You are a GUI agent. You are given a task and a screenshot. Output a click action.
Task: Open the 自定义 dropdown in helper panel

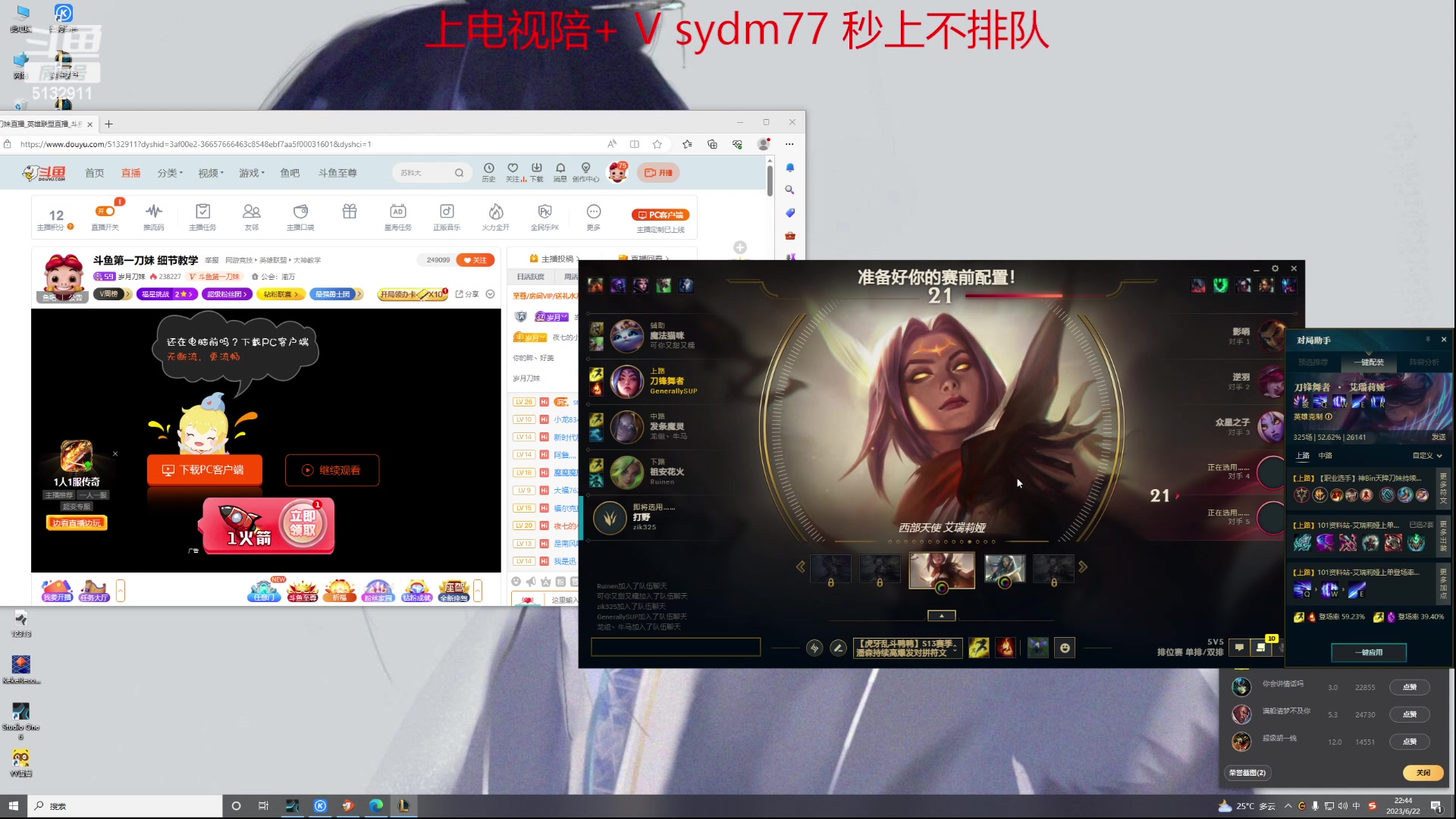(1426, 456)
